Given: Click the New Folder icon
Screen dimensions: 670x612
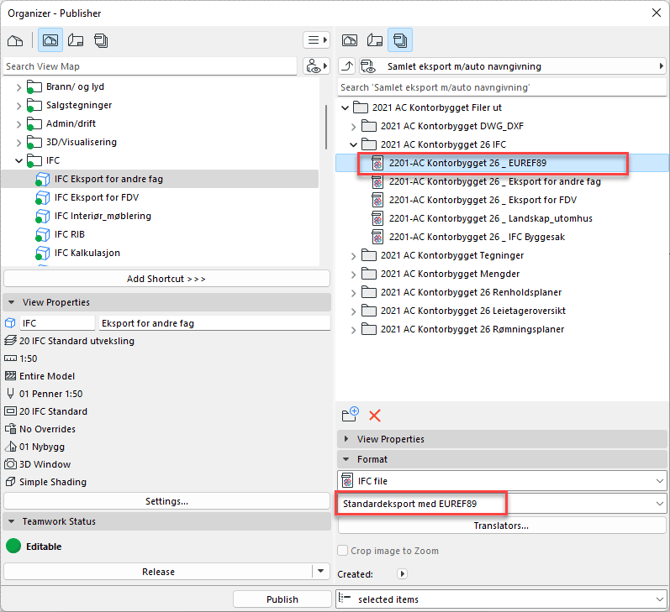Looking at the screenshot, I should tap(350, 415).
